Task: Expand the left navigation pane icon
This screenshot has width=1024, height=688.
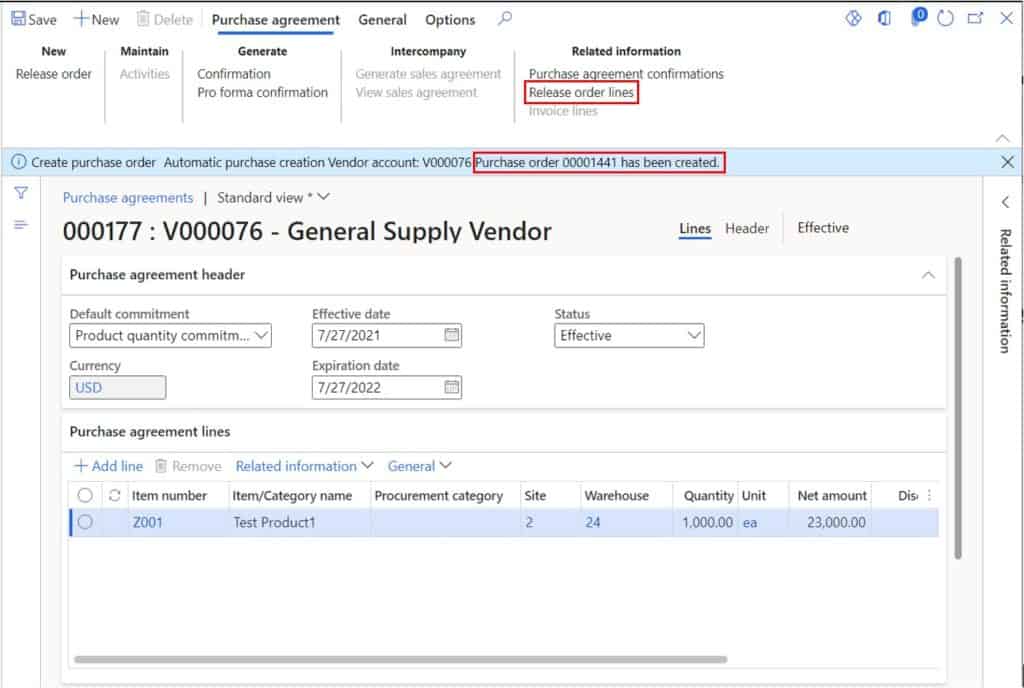Action: click(x=20, y=224)
